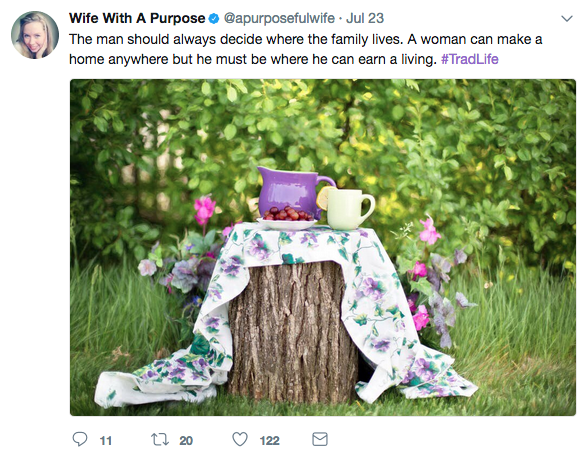Select the tweet text about the family
The image size is (587, 457).
coord(305,49)
